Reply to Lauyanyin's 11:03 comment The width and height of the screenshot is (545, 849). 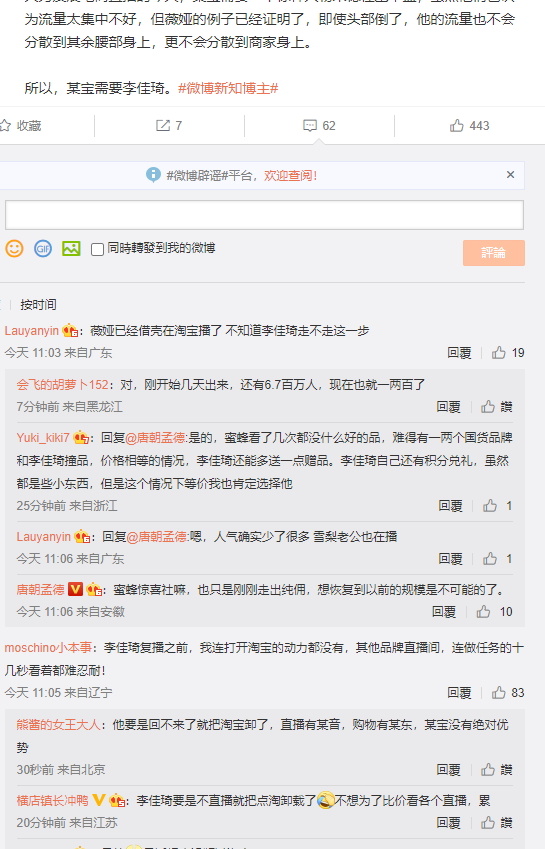pyautogui.click(x=459, y=353)
